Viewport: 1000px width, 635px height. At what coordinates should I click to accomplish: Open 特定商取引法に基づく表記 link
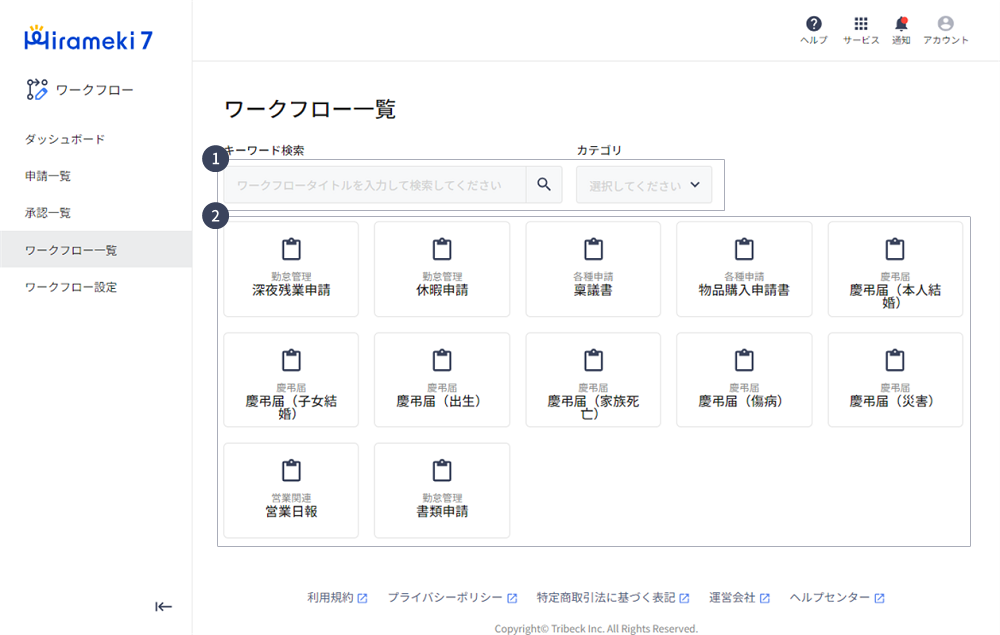[x=606, y=597]
